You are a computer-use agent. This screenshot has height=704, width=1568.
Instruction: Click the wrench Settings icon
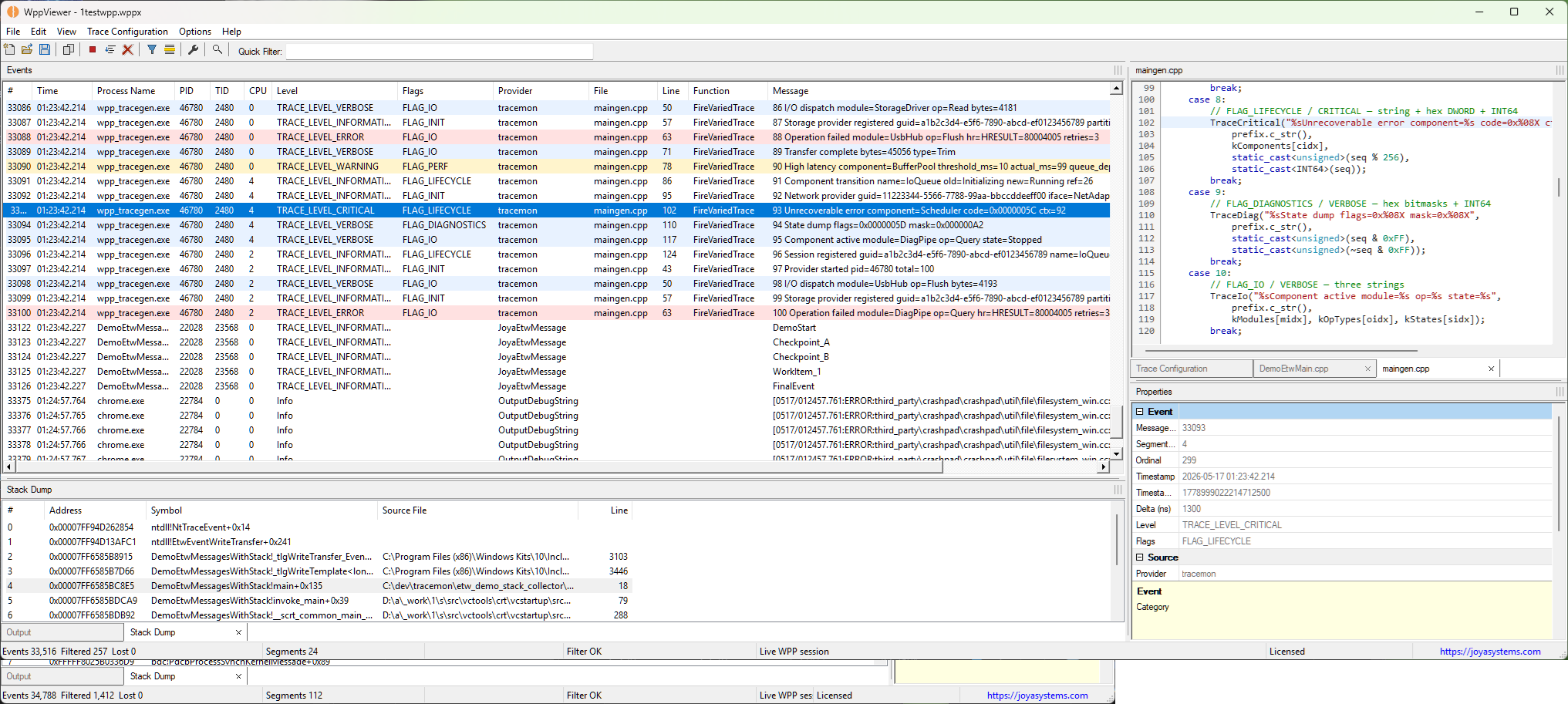[x=194, y=49]
